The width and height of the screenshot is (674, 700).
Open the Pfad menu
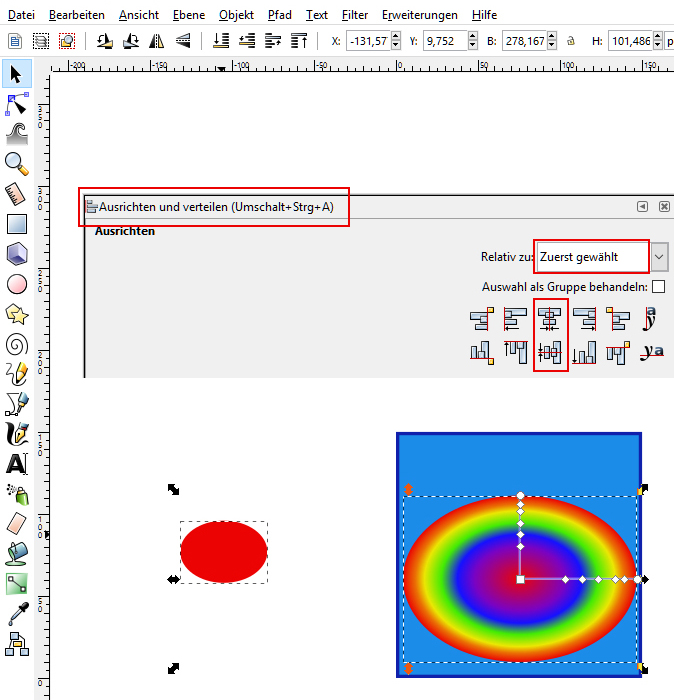point(281,15)
